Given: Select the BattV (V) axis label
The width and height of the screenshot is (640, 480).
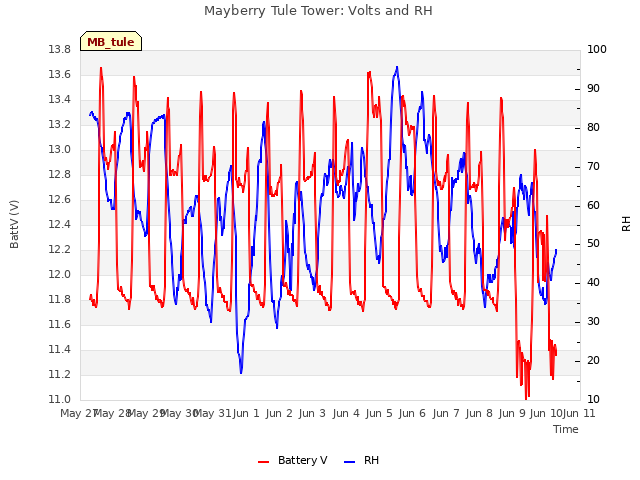Looking at the screenshot, I should pyautogui.click(x=14, y=224).
